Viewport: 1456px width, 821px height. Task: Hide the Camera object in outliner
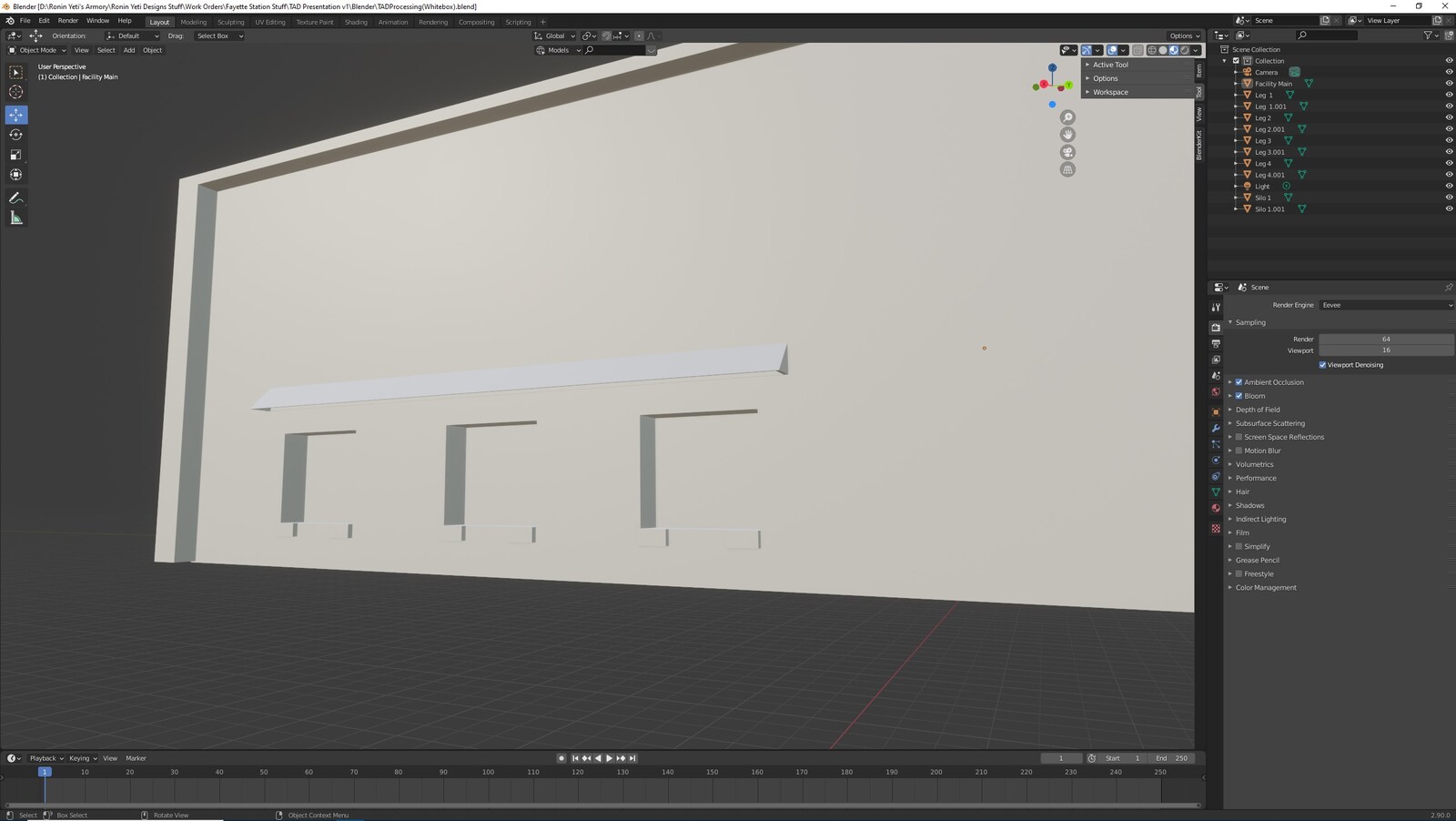[x=1449, y=72]
